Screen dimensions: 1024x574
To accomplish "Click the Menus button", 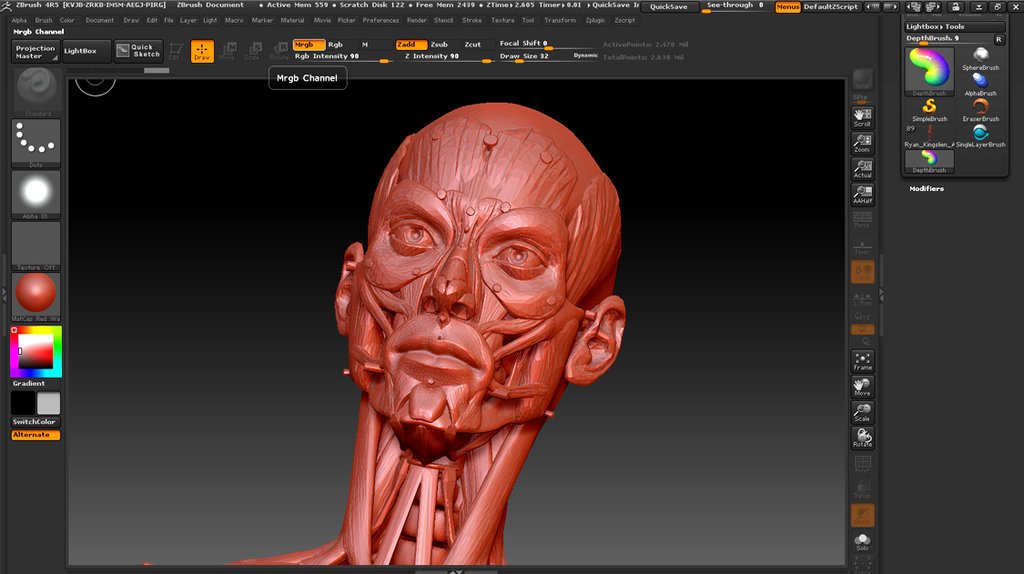I will (x=788, y=7).
